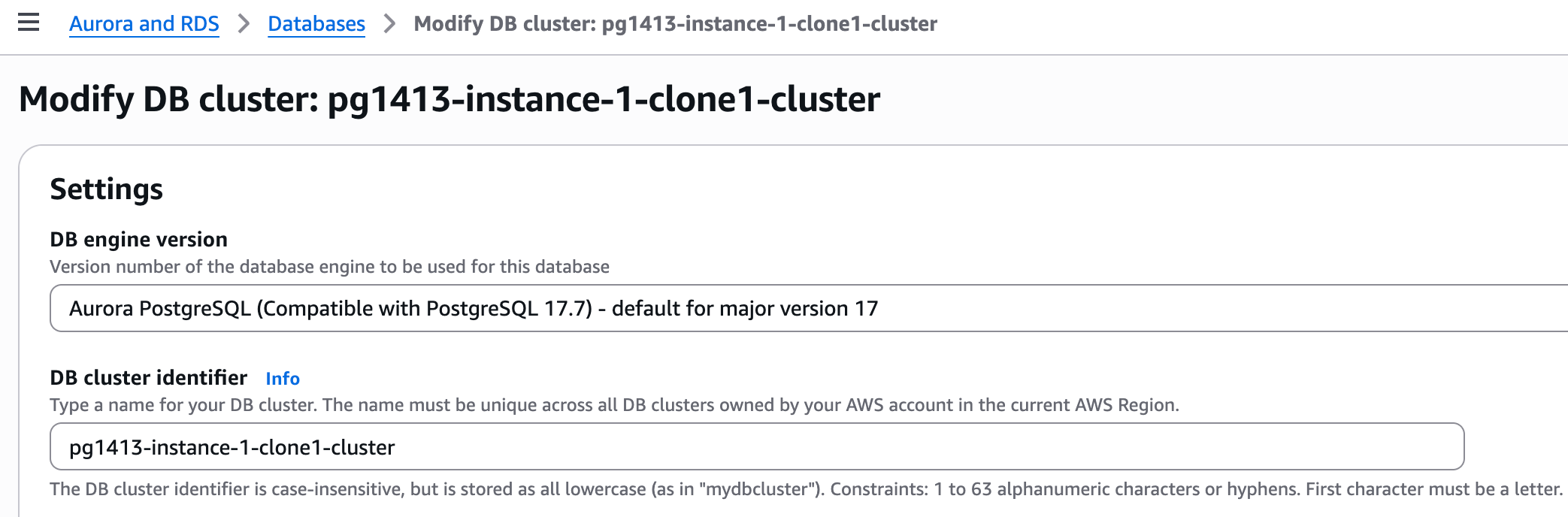Open the side navigation hamburger menu
Screen dimensions: 1568x517
[x=29, y=23]
